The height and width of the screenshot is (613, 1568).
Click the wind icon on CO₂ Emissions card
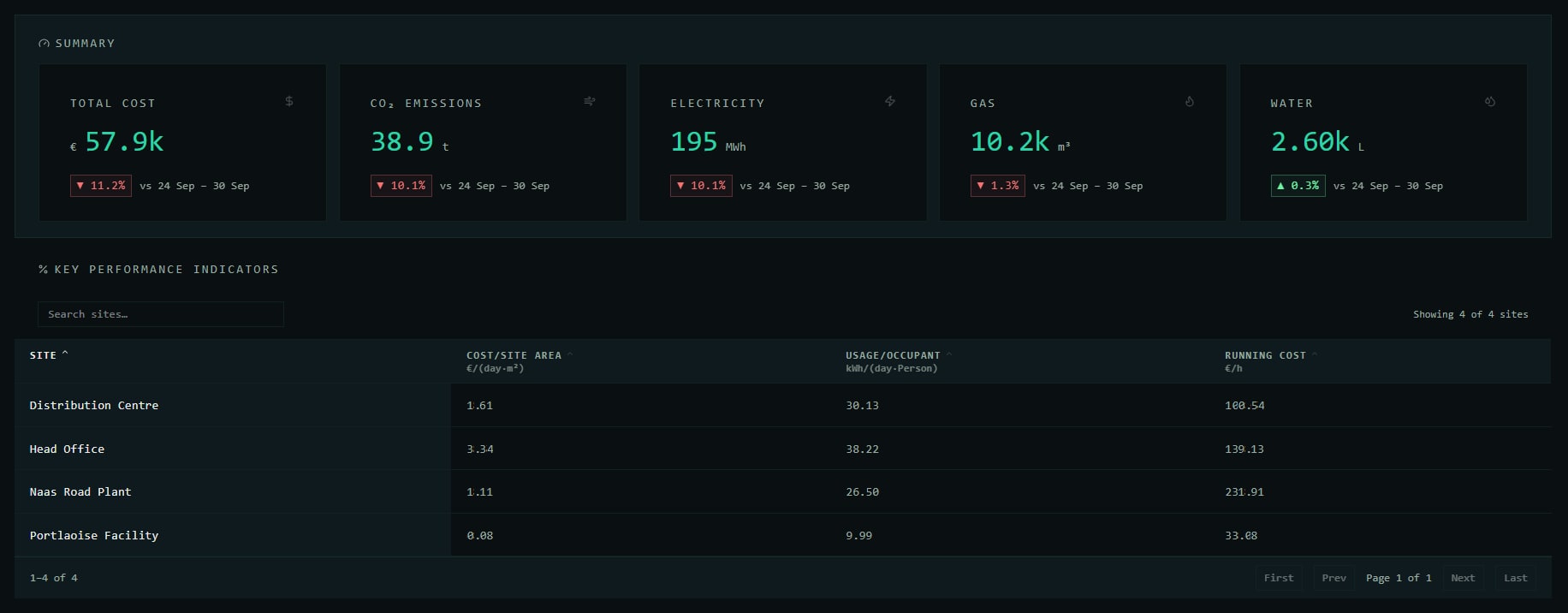(x=590, y=101)
